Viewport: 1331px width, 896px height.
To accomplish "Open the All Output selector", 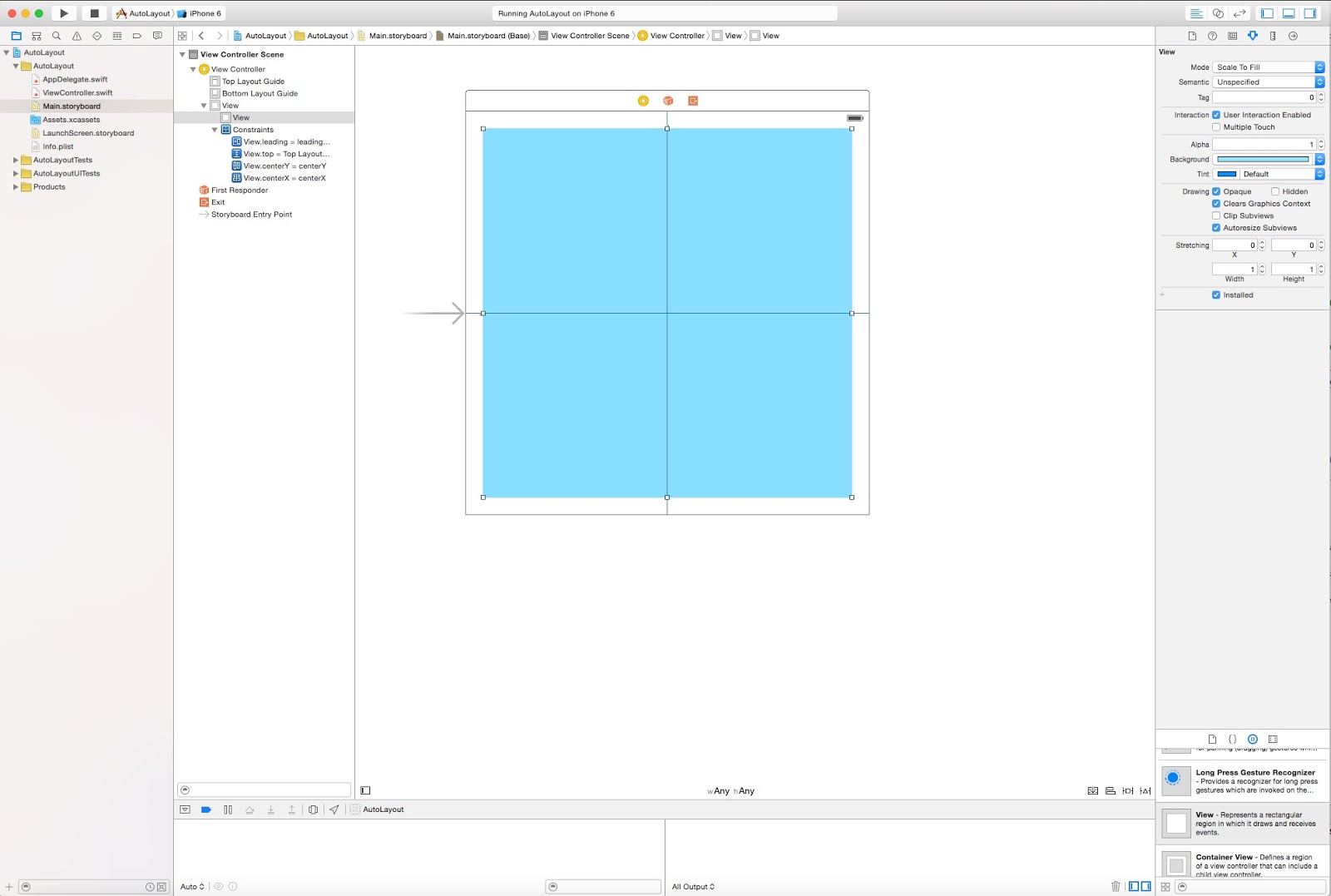I will 693,887.
